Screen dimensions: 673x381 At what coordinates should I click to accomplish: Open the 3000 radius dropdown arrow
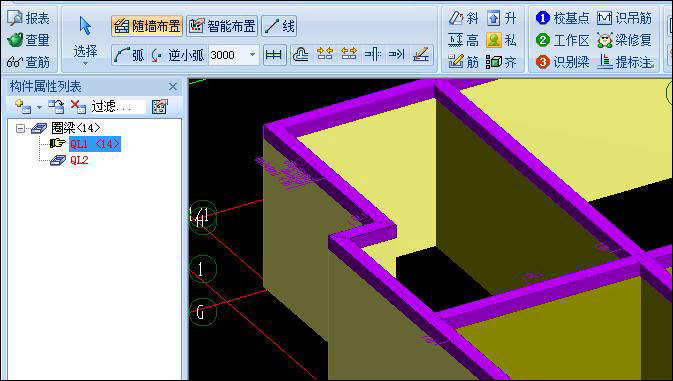coord(252,55)
